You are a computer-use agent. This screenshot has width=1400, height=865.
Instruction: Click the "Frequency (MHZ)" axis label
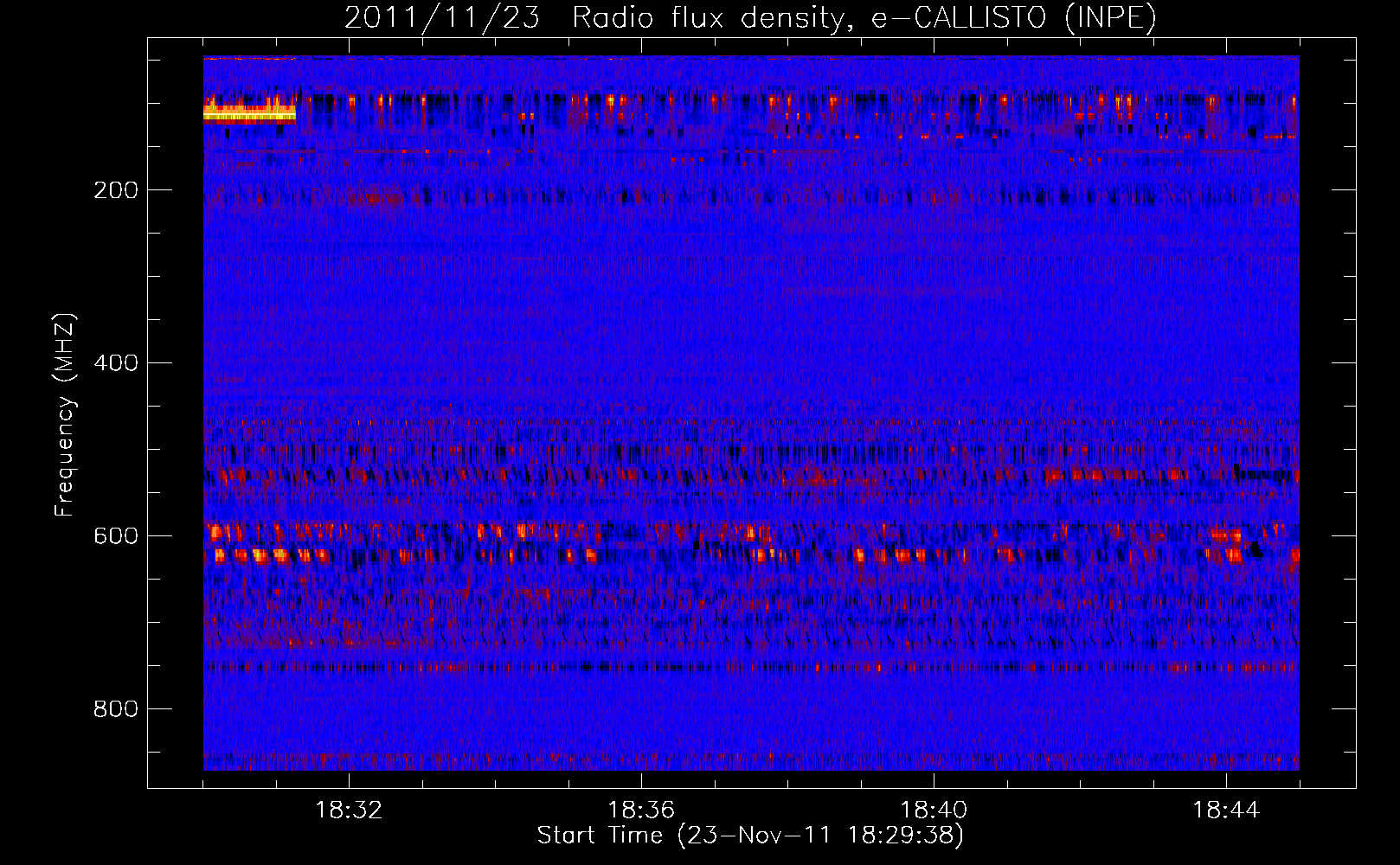(64, 415)
